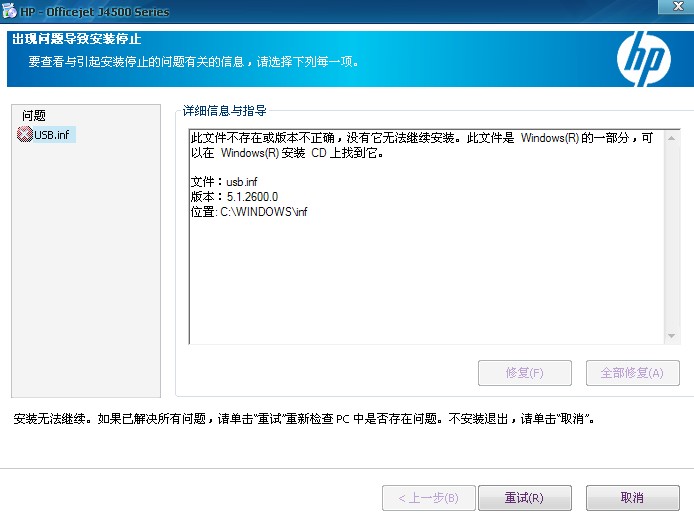694x517 pixels.
Task: Cancel the installation with the 取消 button
Action: coord(632,498)
